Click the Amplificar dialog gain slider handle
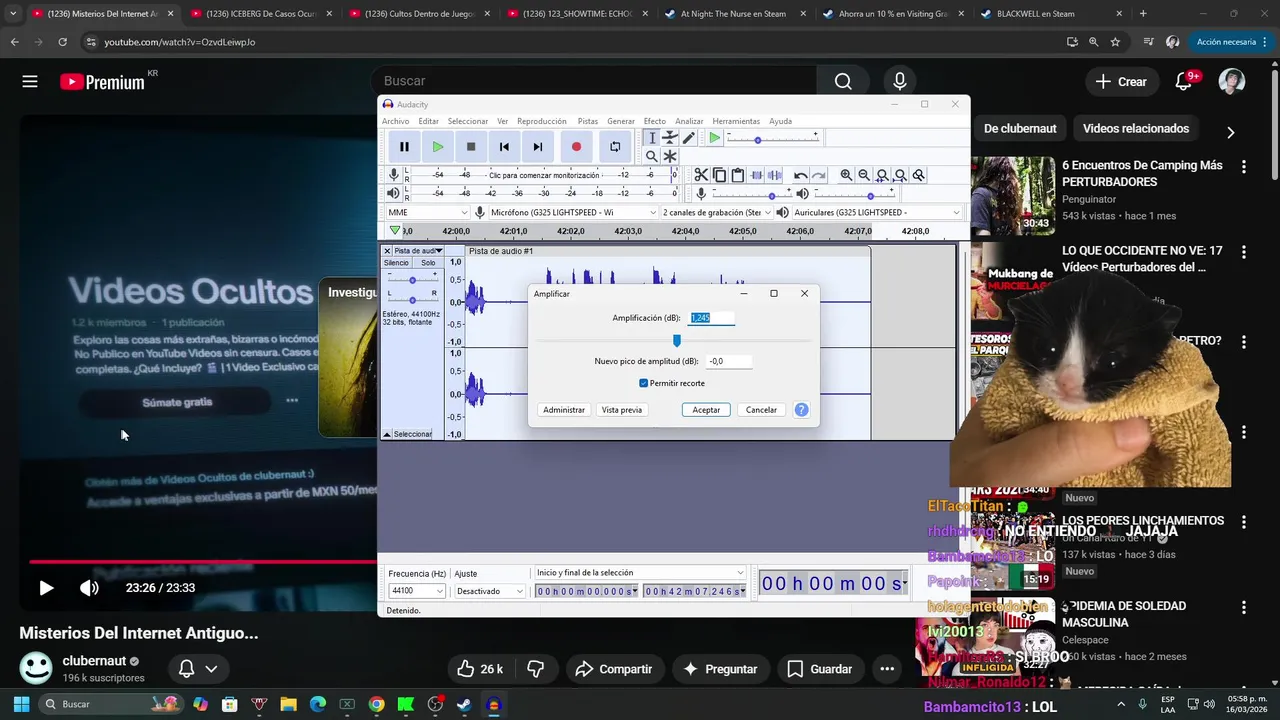This screenshot has height=720, width=1280. click(x=677, y=341)
